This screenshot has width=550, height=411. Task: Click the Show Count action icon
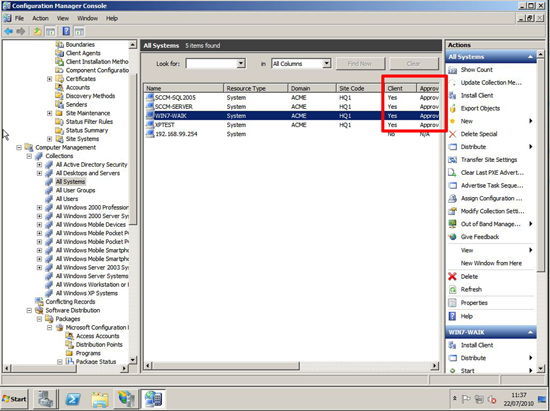453,70
